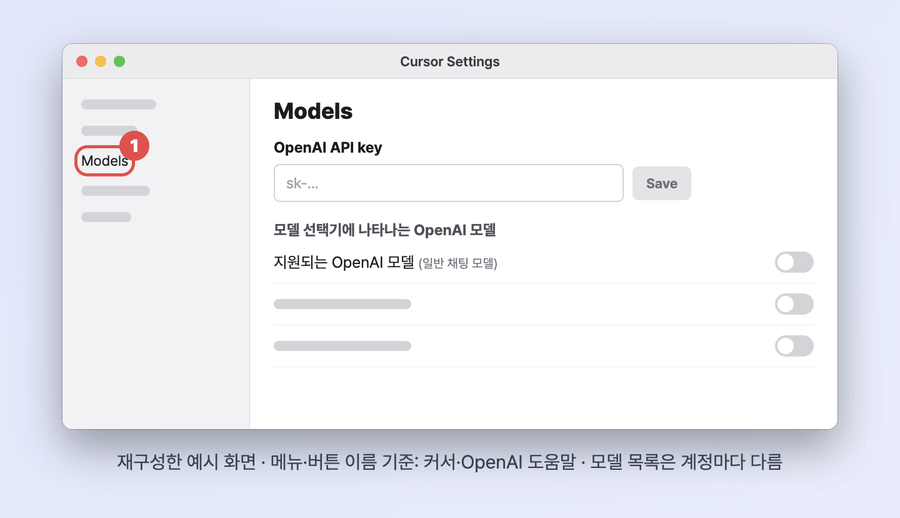Toggle the 지원되는 OpenAI 모델 switch

point(794,262)
